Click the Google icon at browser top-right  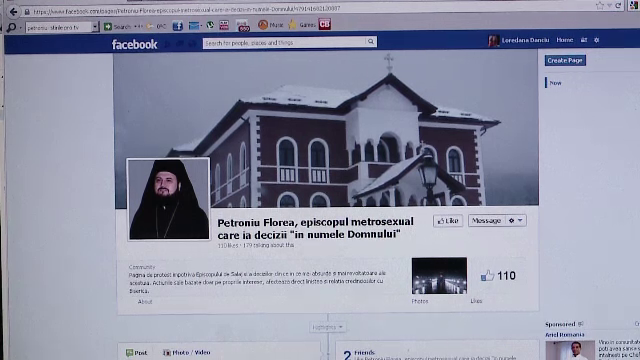tap(634, 5)
